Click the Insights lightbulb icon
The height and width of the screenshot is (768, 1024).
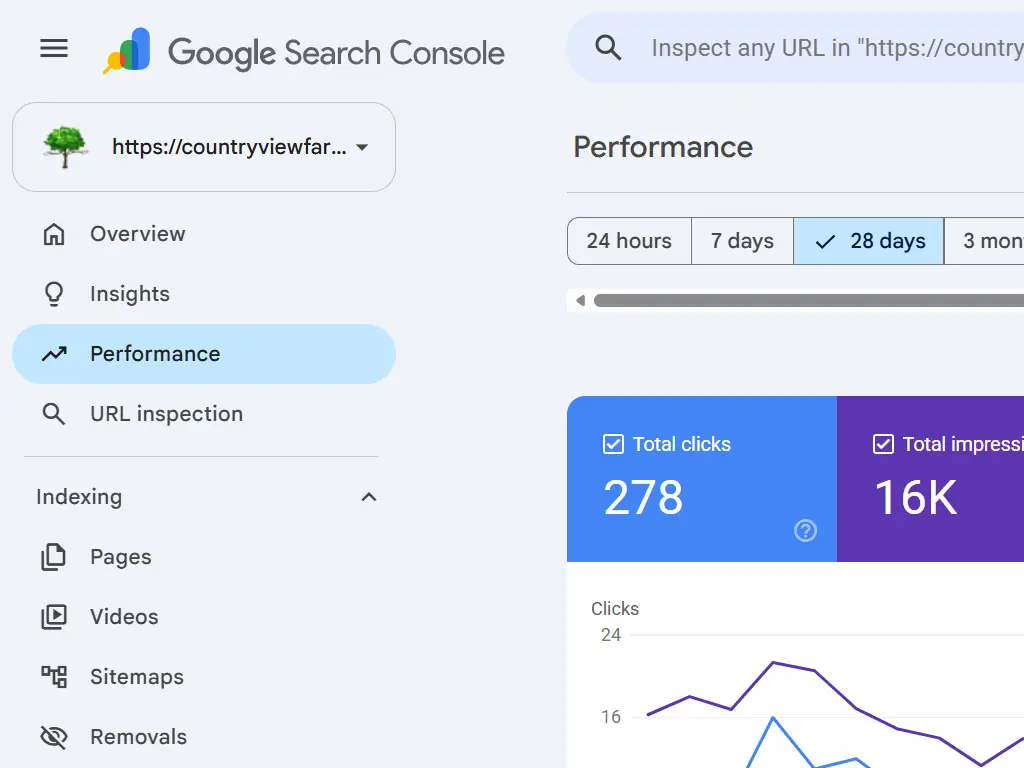pos(54,294)
